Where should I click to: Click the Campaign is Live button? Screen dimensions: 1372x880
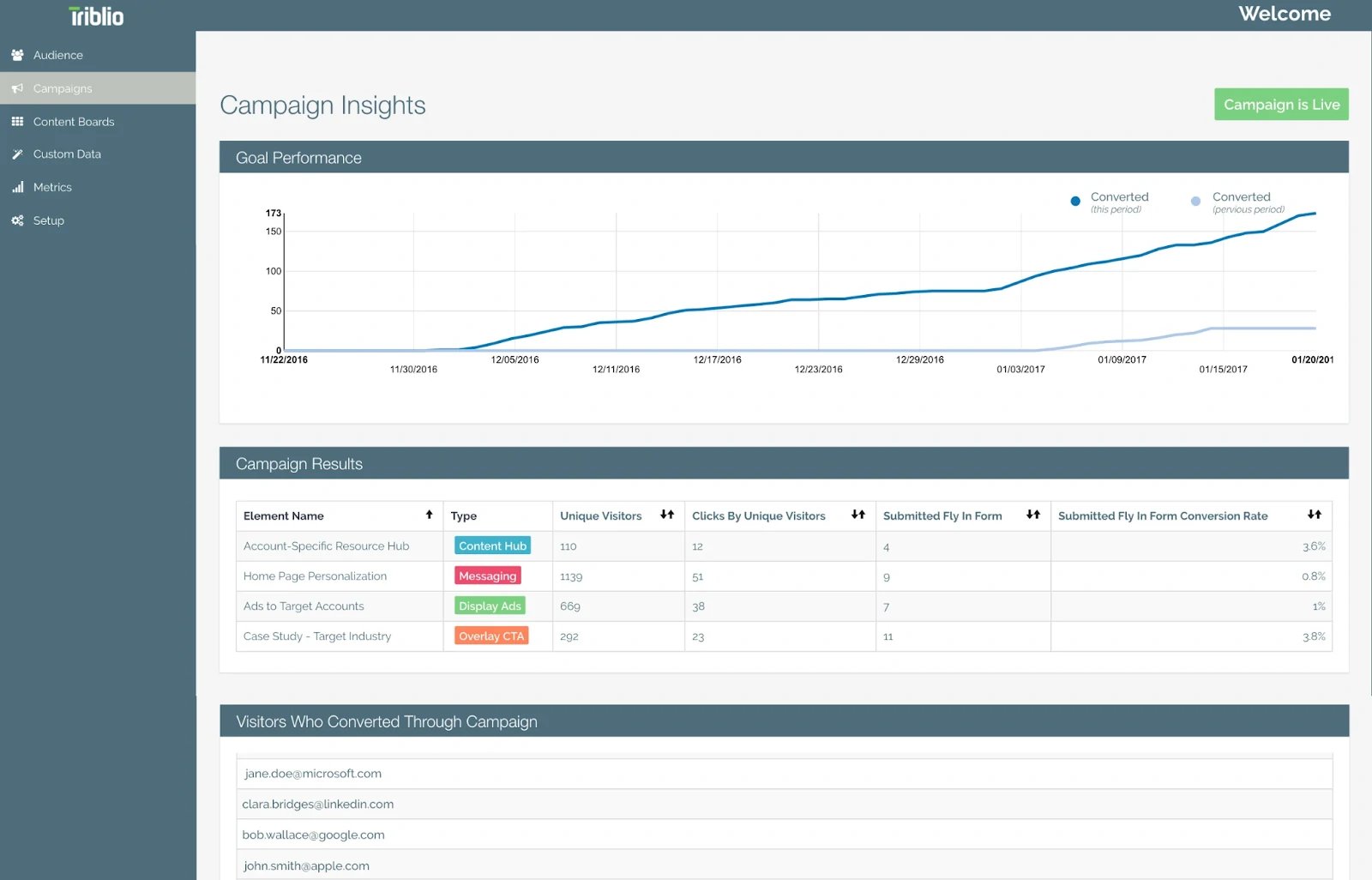1281,105
